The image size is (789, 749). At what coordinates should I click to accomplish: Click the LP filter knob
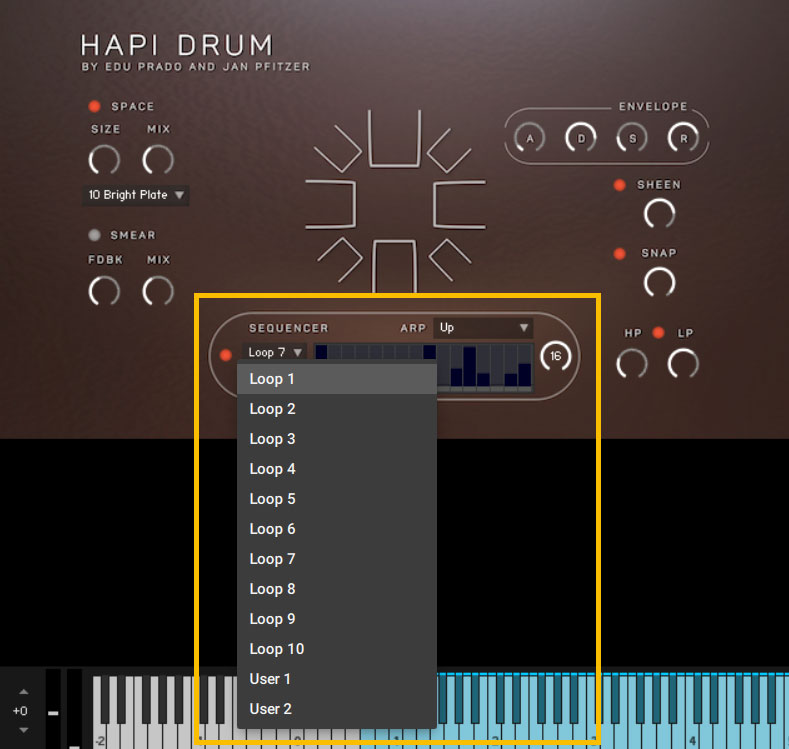(x=683, y=364)
